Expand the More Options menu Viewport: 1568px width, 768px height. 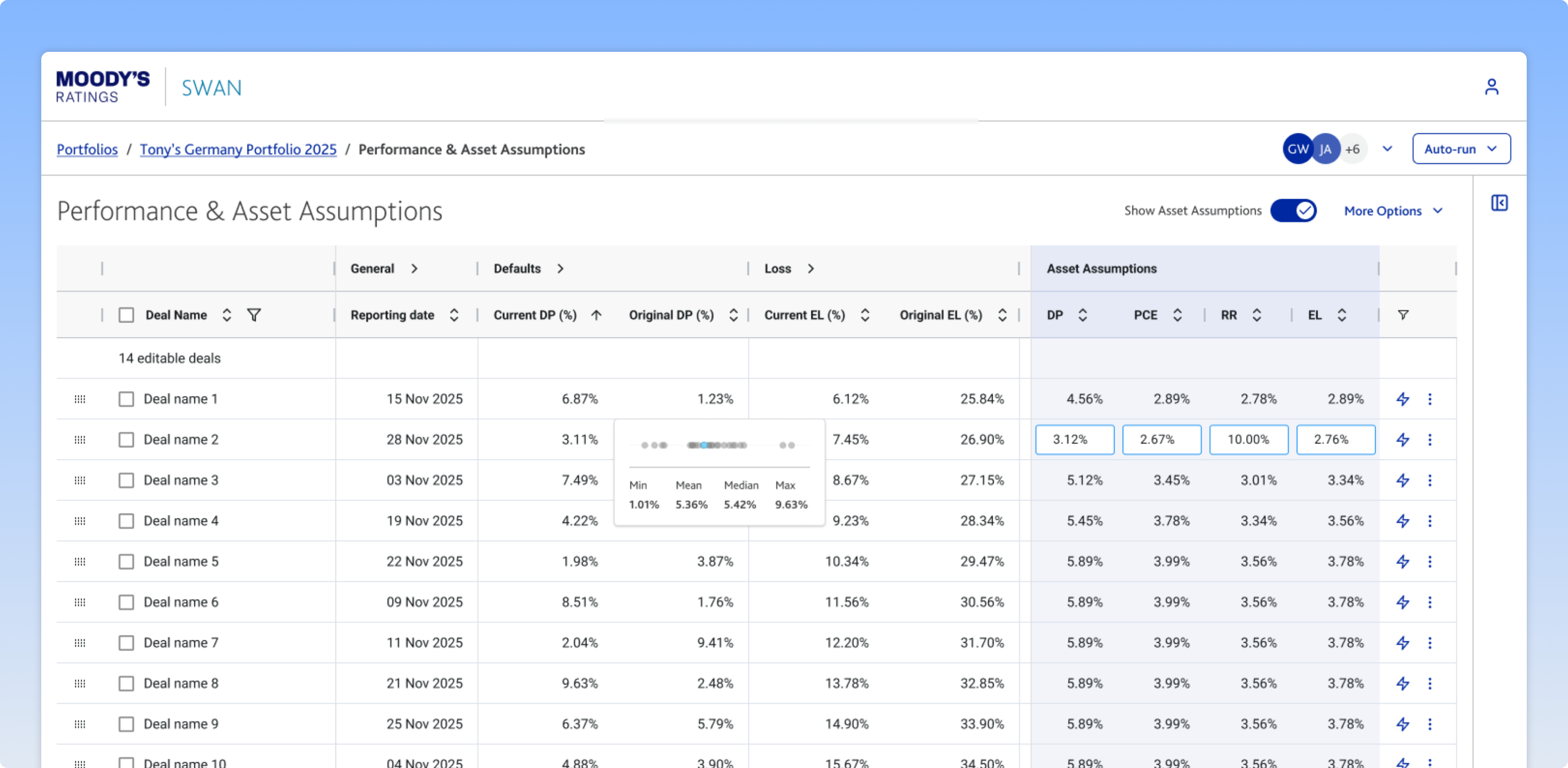pyautogui.click(x=1394, y=211)
